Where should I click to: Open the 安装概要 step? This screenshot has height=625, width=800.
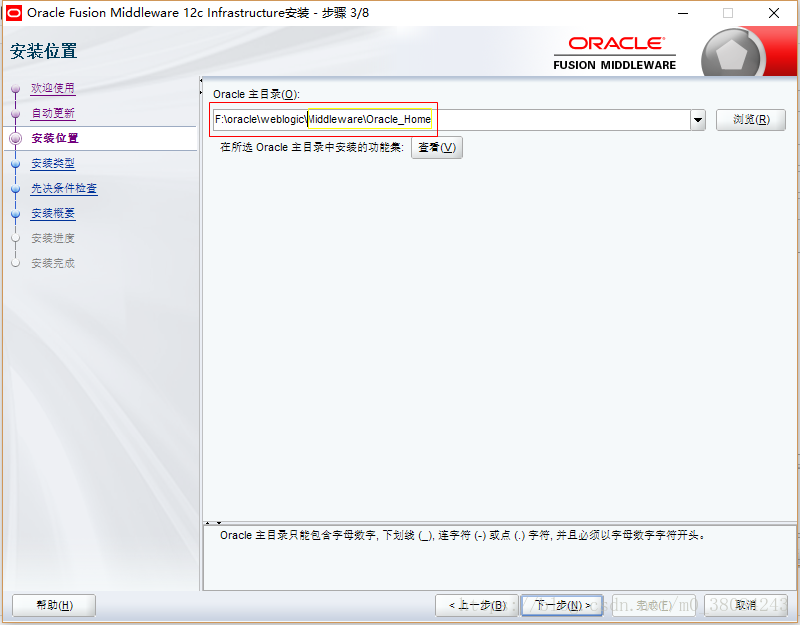pos(53,213)
